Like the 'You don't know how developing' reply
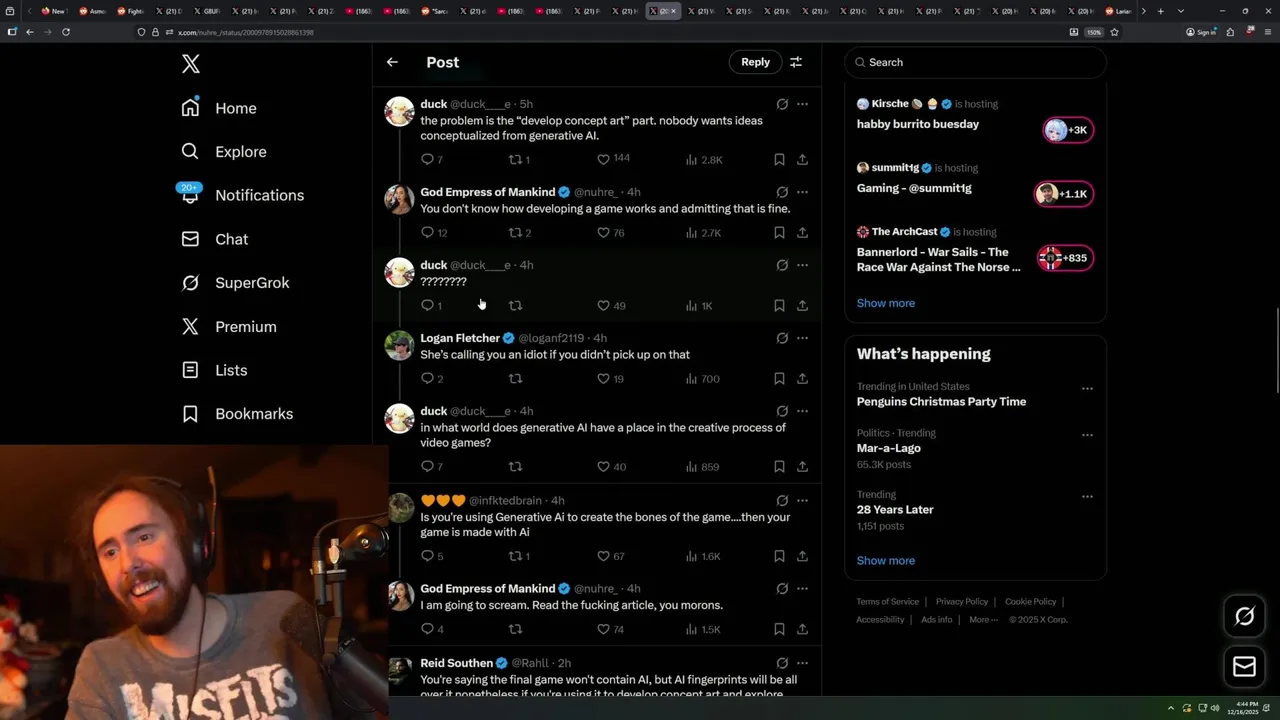 click(610, 232)
